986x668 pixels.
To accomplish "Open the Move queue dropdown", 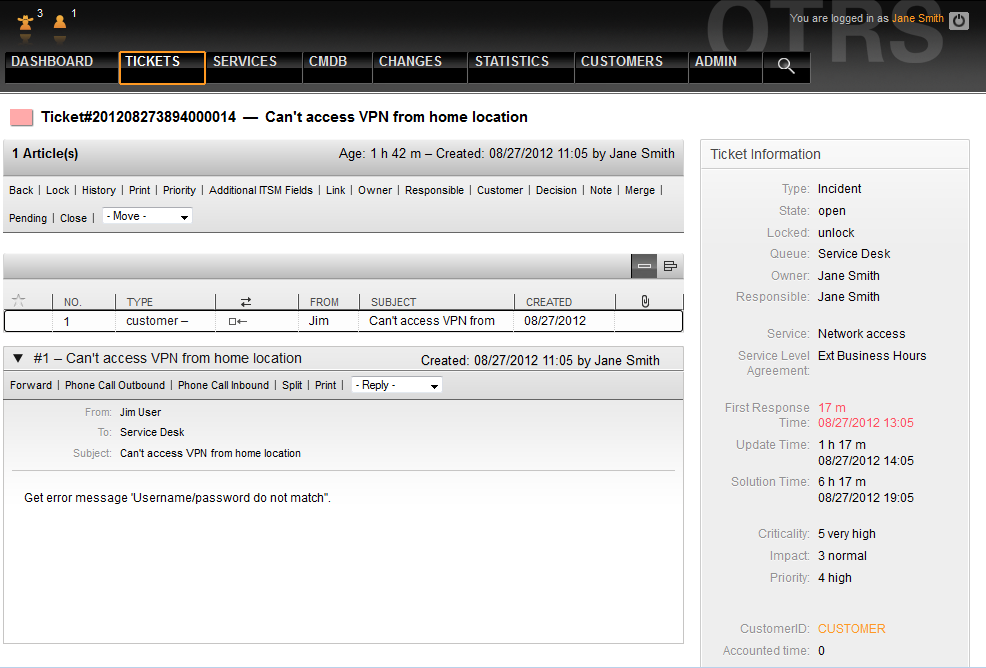I will click(147, 216).
